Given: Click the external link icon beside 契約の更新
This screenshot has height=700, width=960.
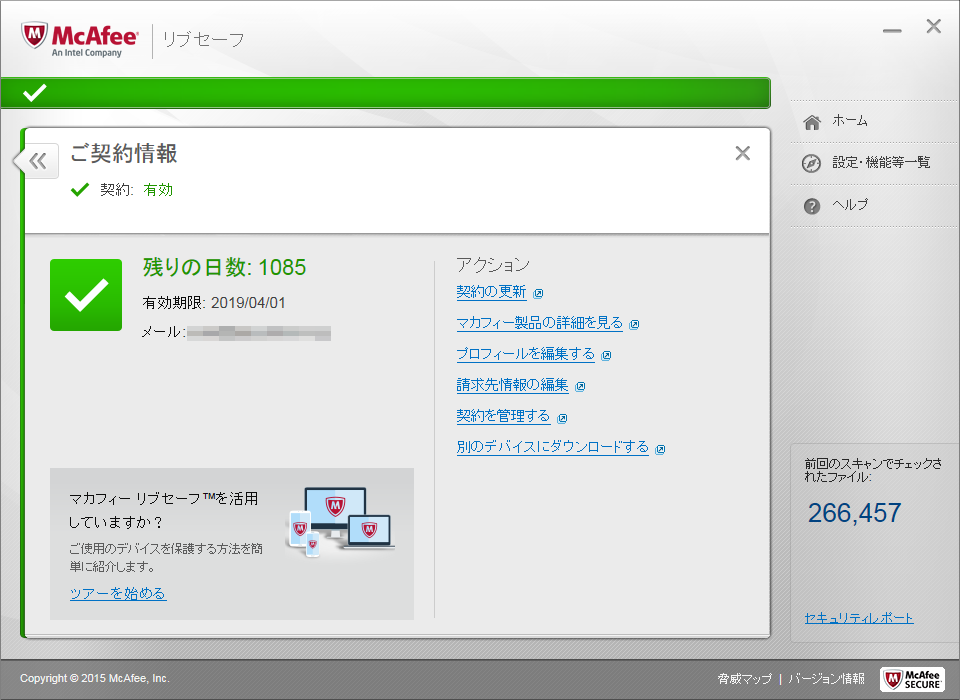Looking at the screenshot, I should tap(538, 293).
